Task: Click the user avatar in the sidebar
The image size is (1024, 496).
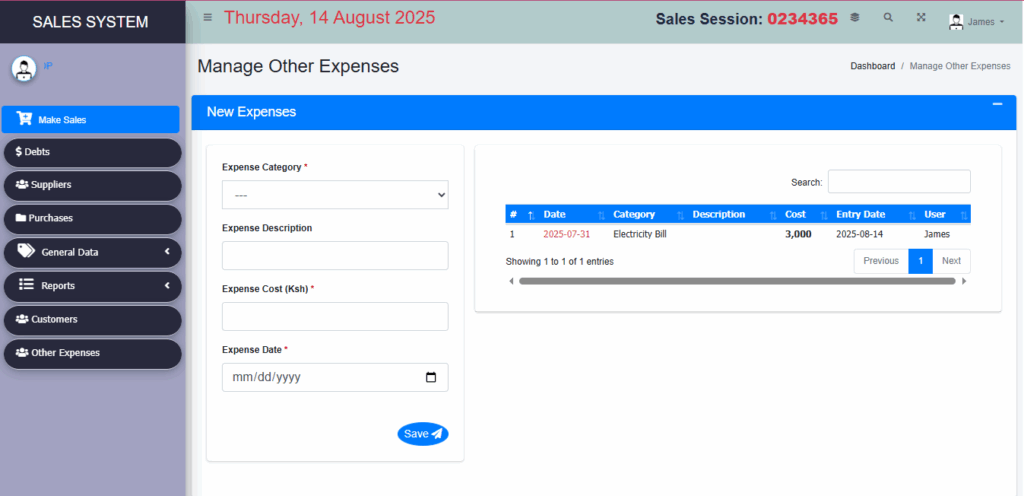Action: click(x=24, y=69)
